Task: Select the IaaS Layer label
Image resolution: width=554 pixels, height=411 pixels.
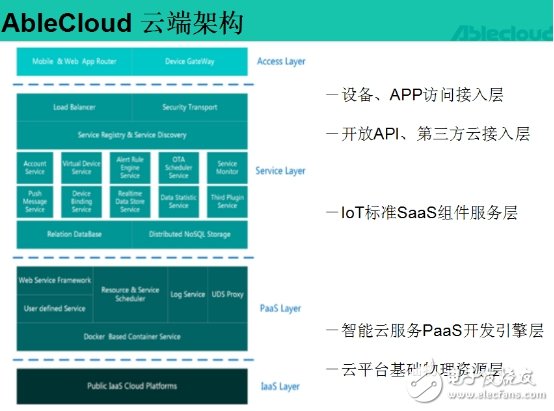Action: [x=280, y=387]
